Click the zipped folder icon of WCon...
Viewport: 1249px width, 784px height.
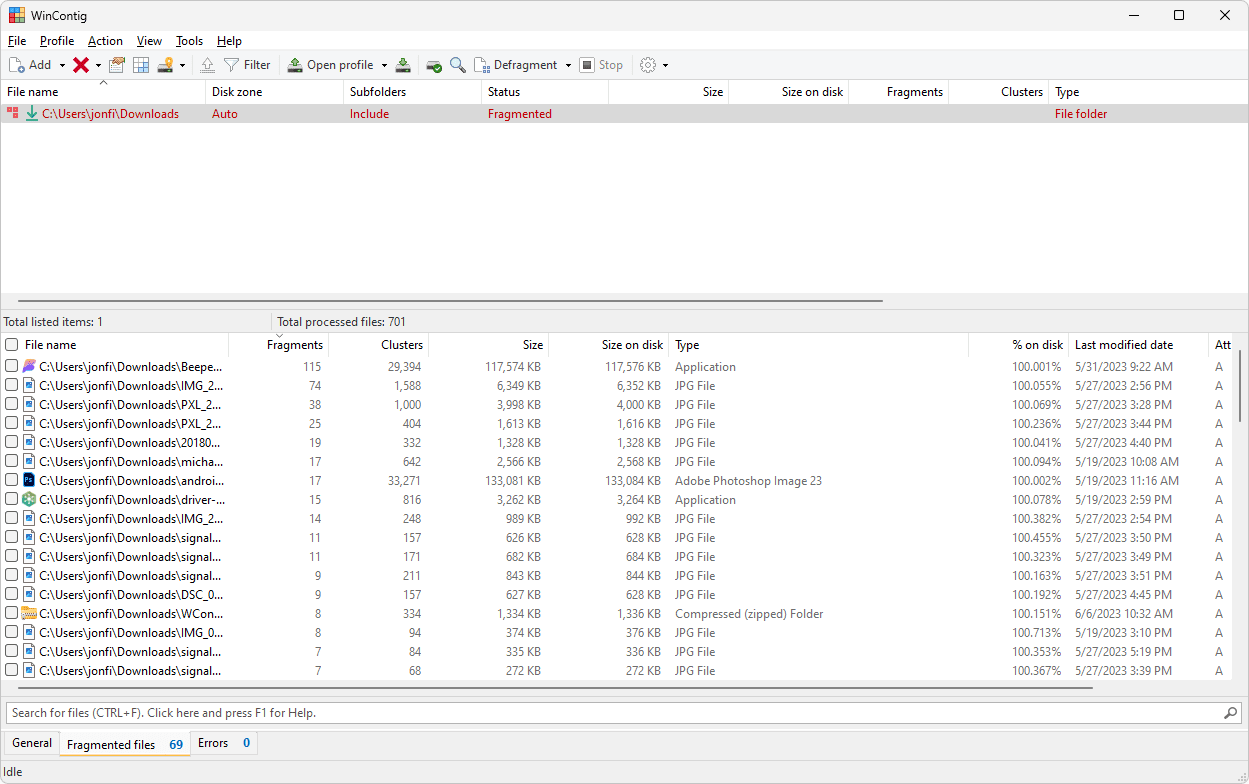(29, 614)
